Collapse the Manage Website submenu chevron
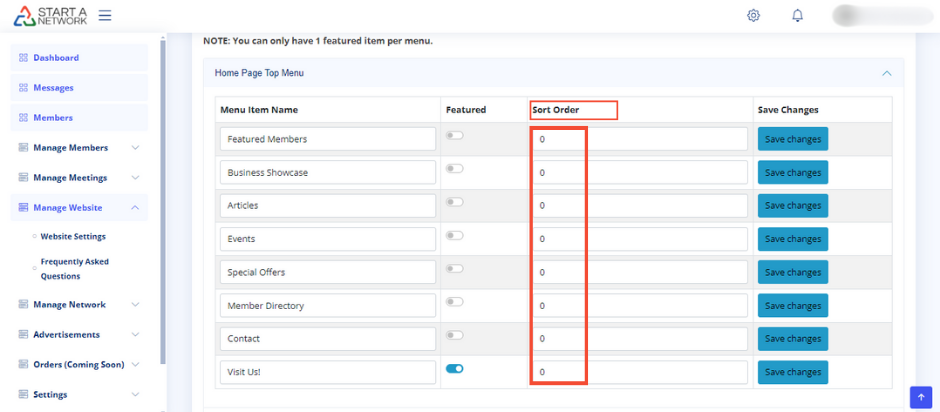Screen dimensions: 940x412 [x=136, y=208]
